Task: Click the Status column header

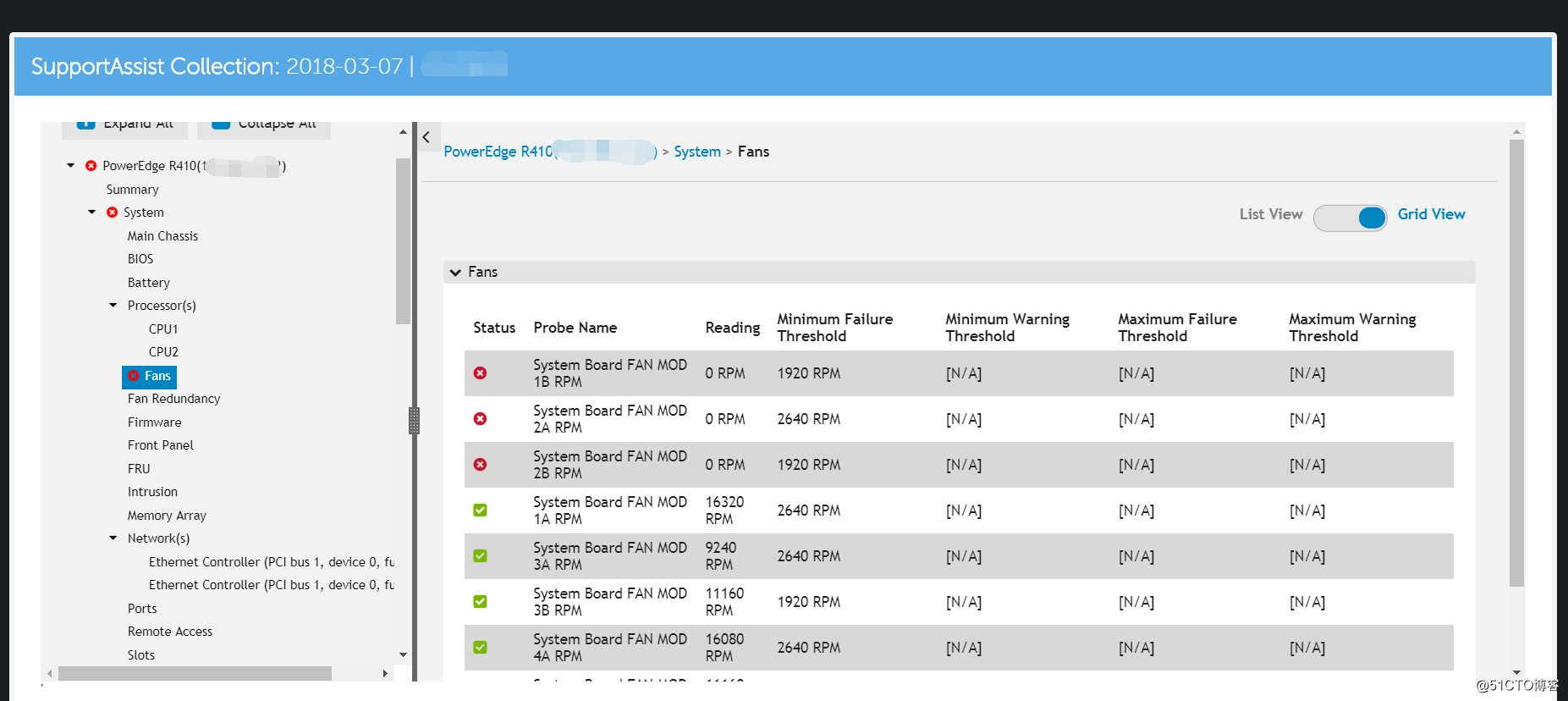Action: (494, 328)
